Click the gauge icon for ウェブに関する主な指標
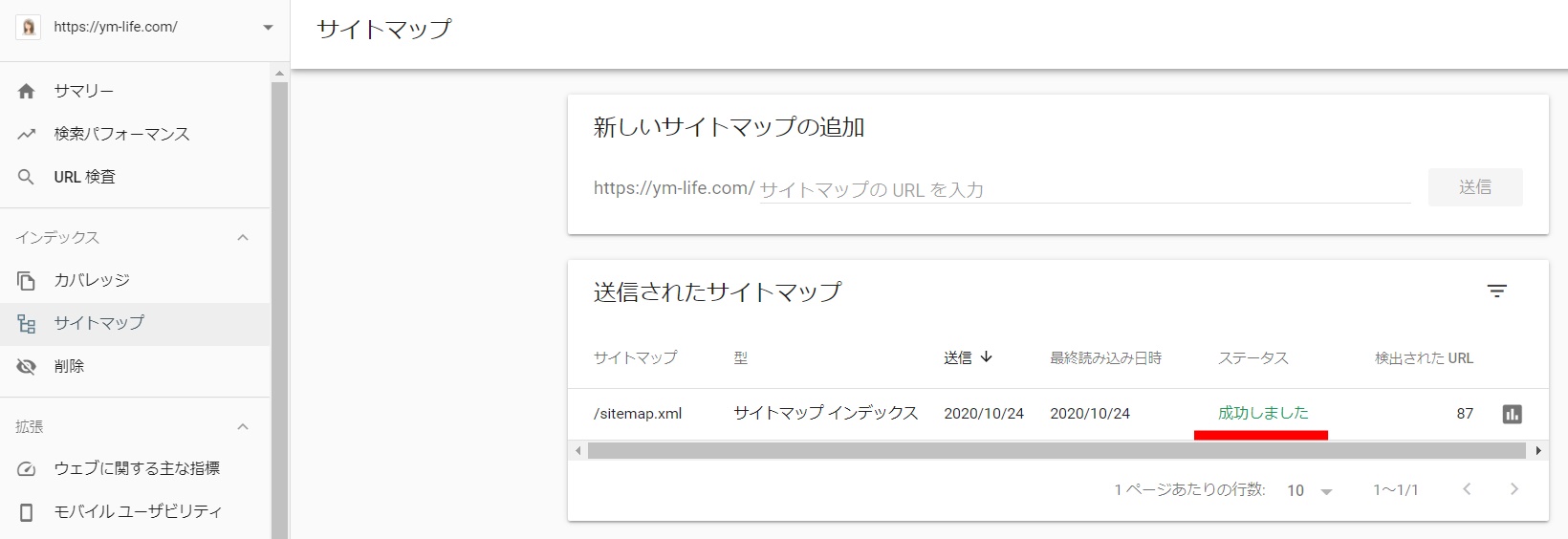The height and width of the screenshot is (539, 1568). coord(27,468)
